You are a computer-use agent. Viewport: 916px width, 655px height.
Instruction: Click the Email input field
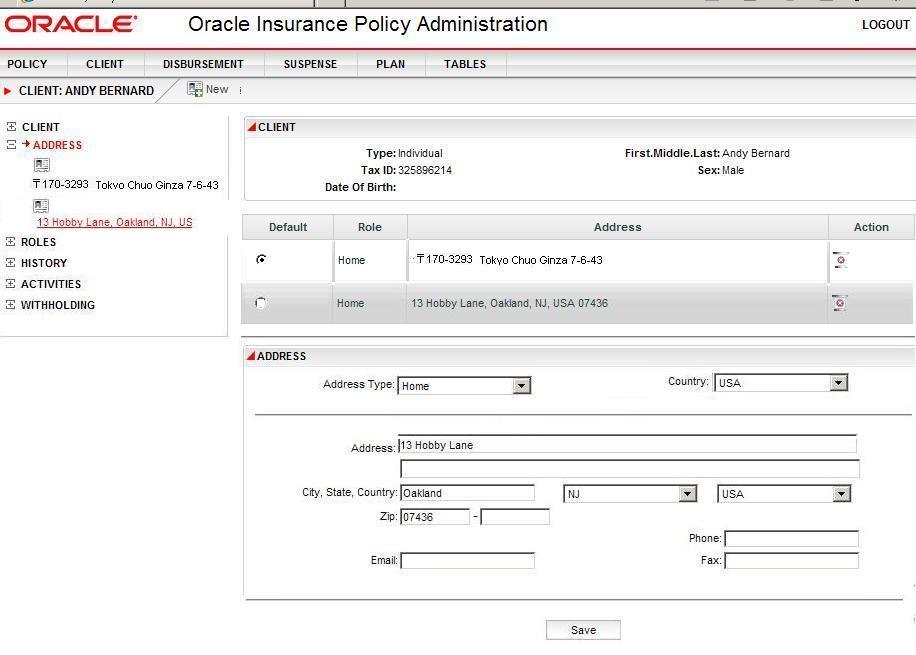coord(467,560)
